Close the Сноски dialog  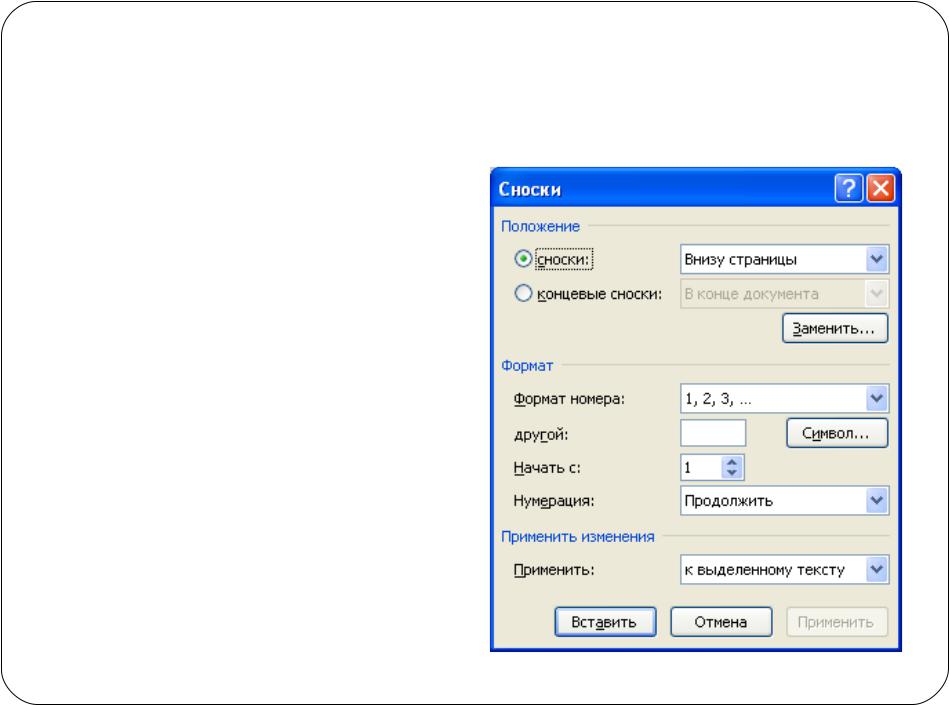click(x=881, y=188)
